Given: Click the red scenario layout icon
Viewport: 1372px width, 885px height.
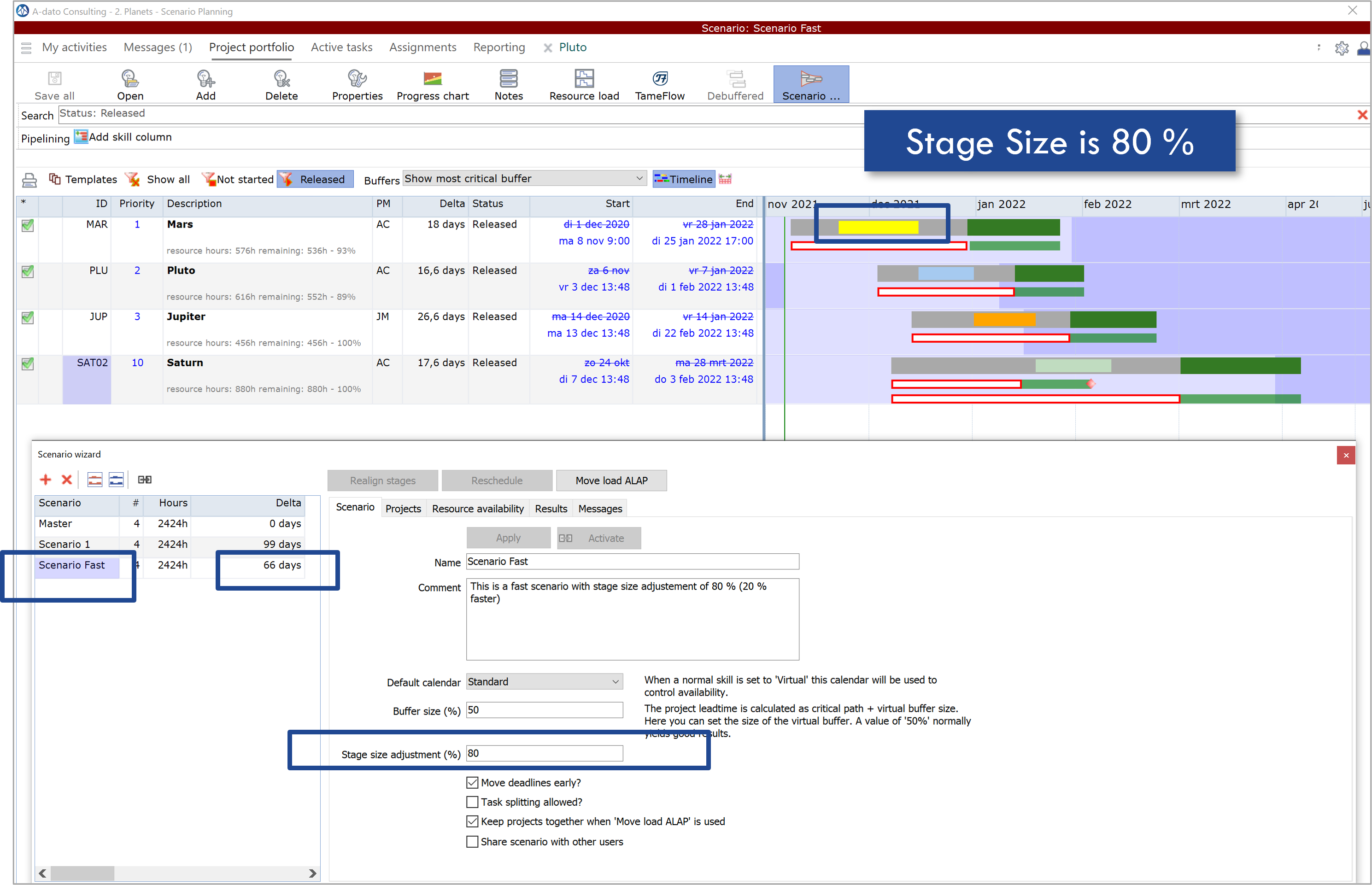Looking at the screenshot, I should pyautogui.click(x=95, y=479).
